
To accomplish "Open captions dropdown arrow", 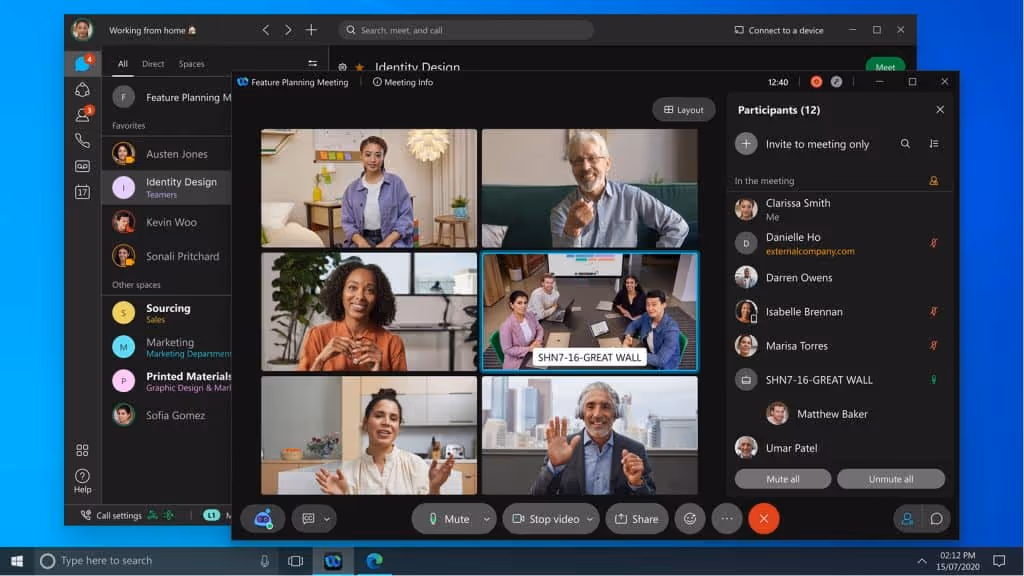I will coord(327,519).
